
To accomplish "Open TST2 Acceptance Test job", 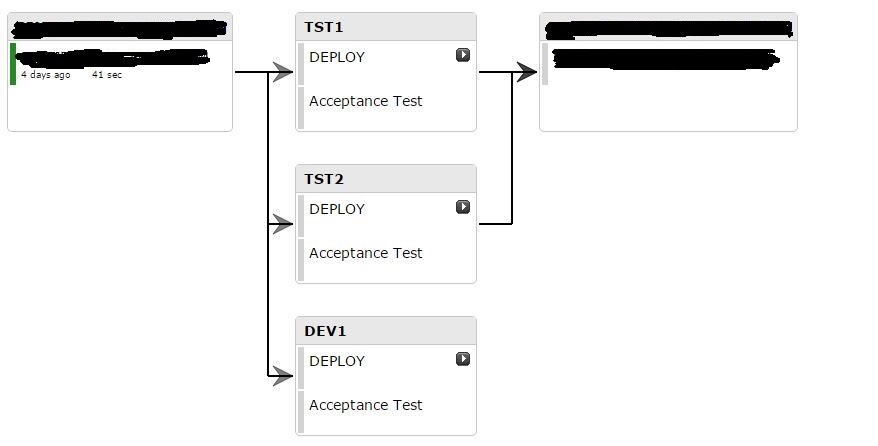I will [365, 253].
